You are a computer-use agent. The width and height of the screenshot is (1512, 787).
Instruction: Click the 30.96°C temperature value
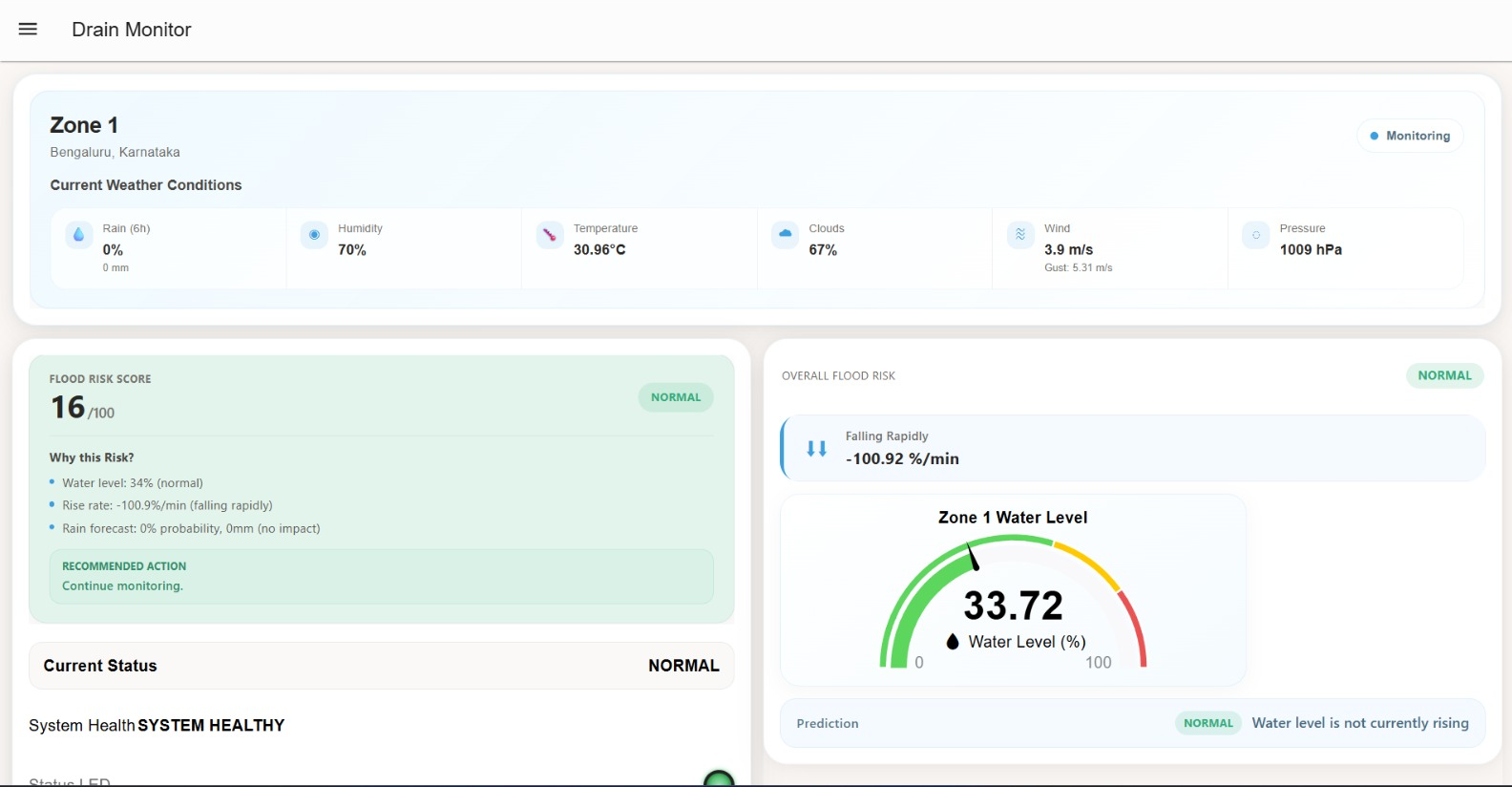point(599,249)
